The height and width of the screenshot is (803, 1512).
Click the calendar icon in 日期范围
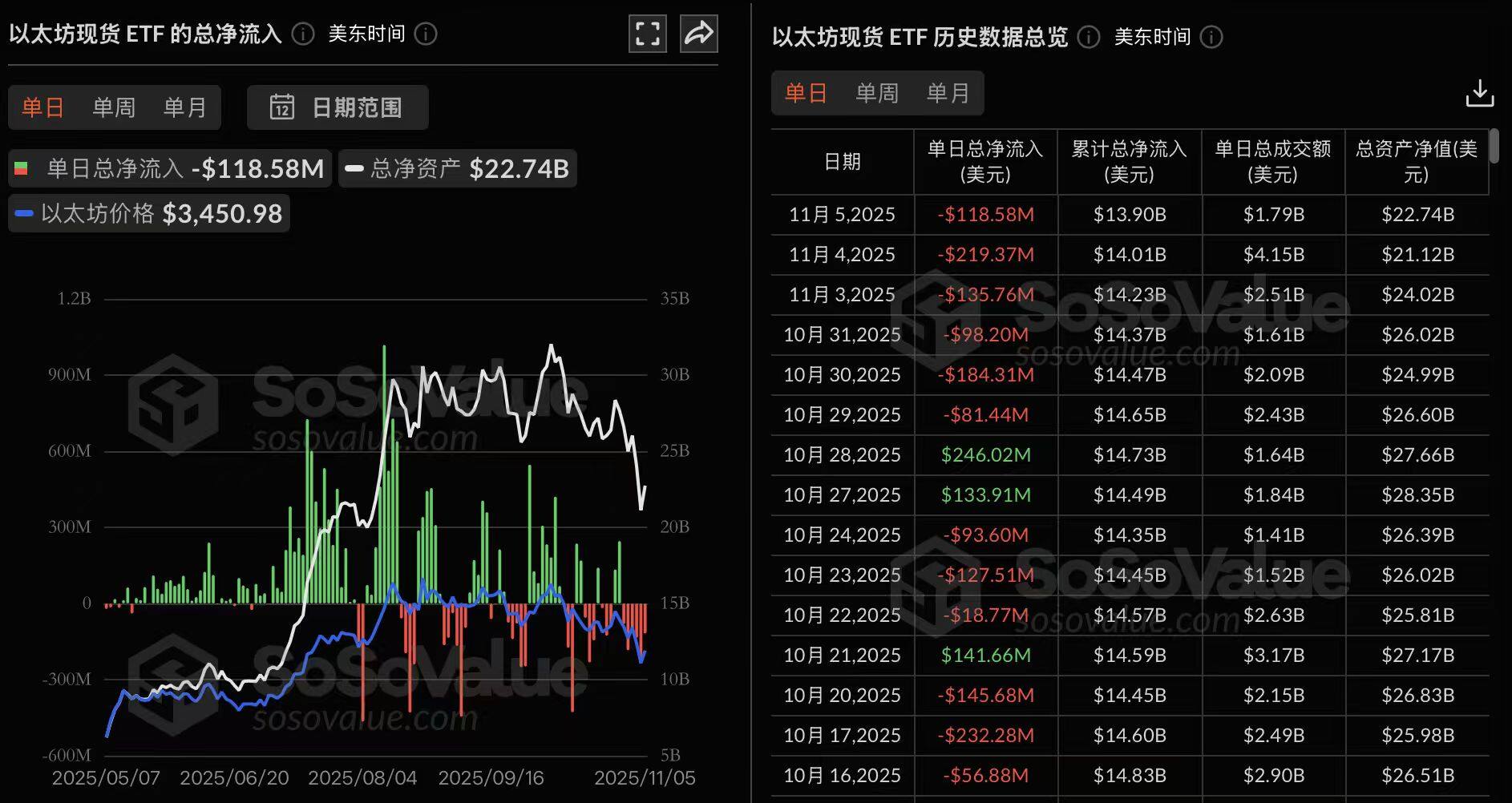point(282,107)
